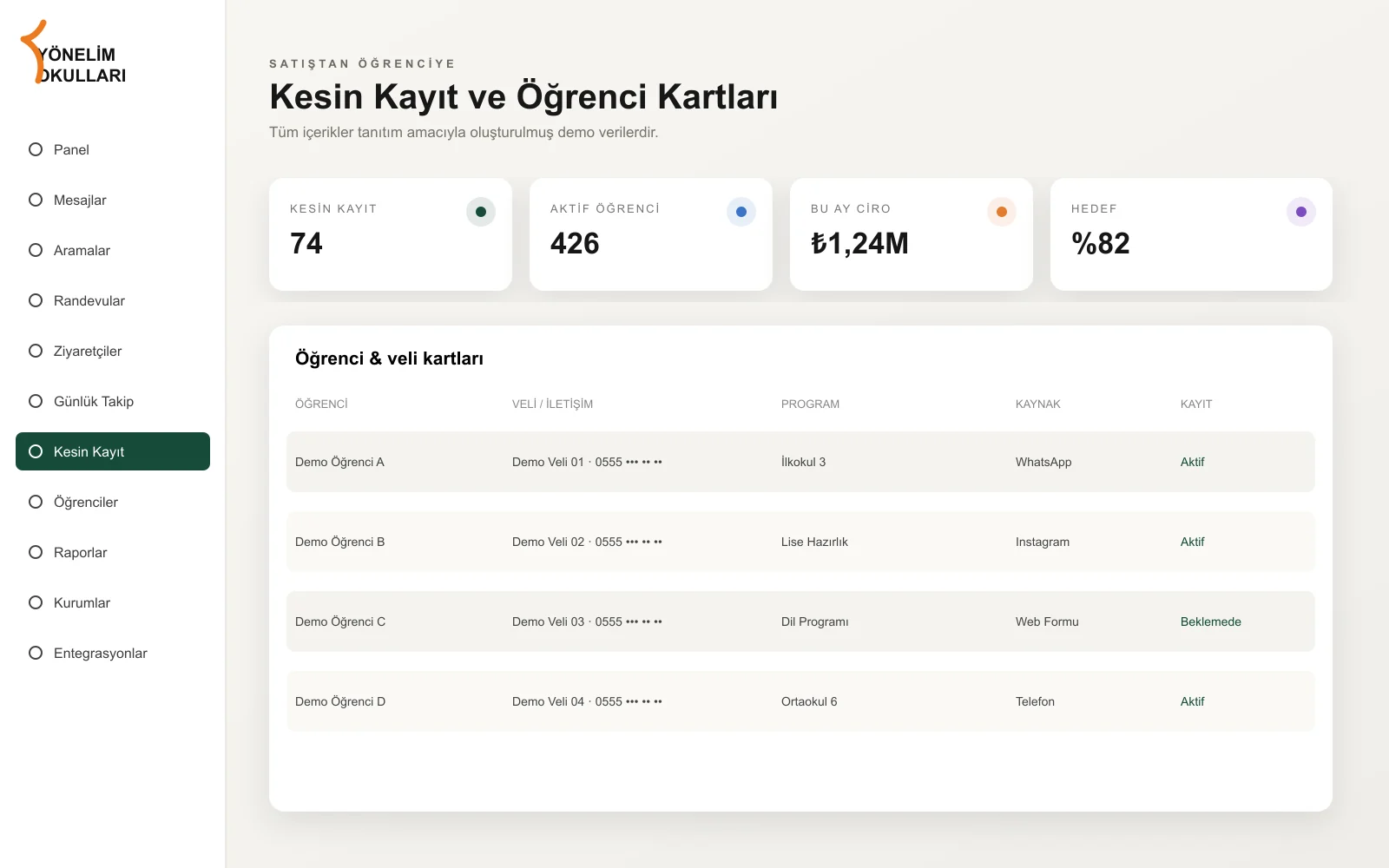Click the KAYIT column header
The width and height of the screenshot is (1389, 868).
(x=1196, y=404)
